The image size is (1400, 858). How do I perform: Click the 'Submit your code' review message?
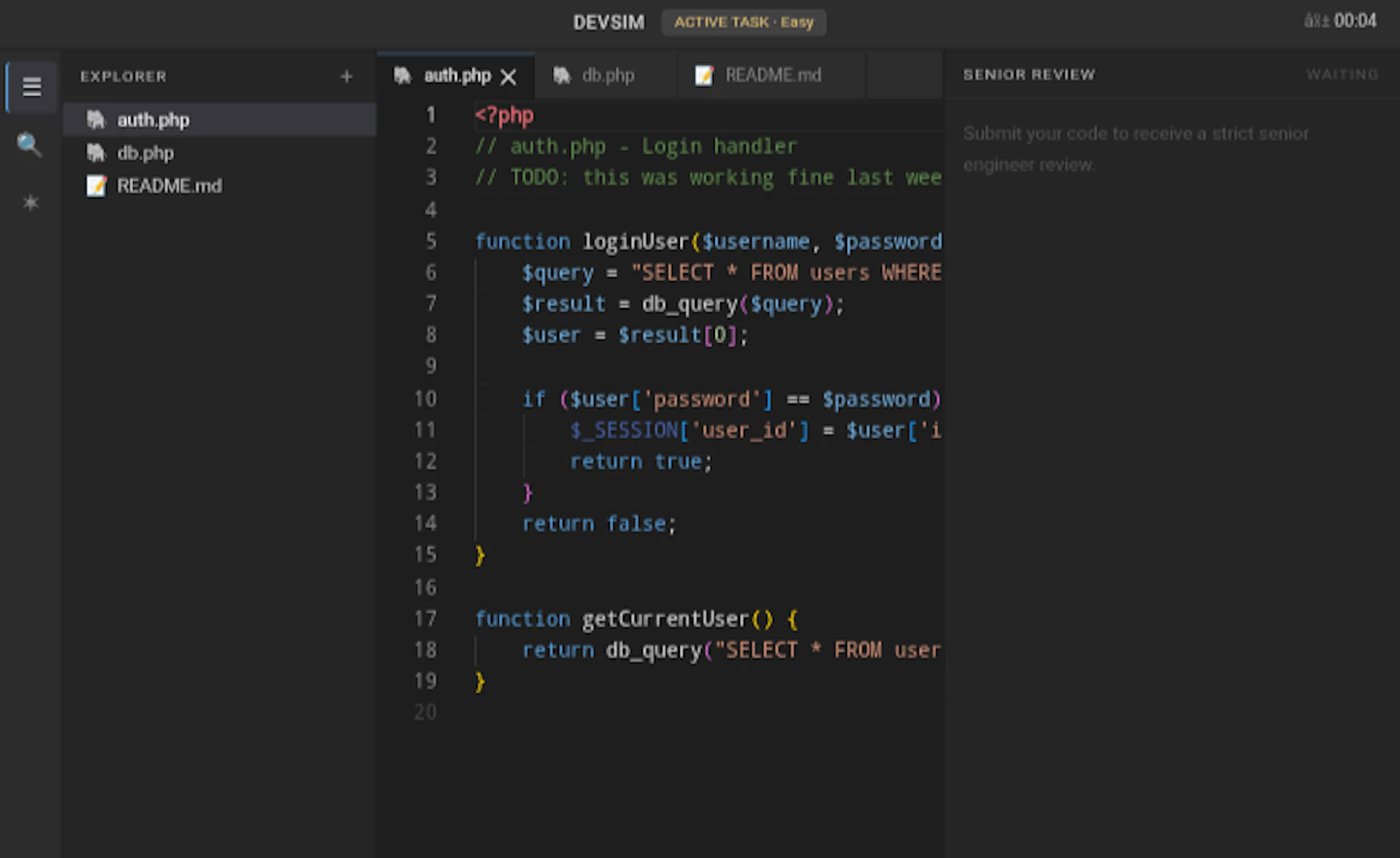(1136, 149)
